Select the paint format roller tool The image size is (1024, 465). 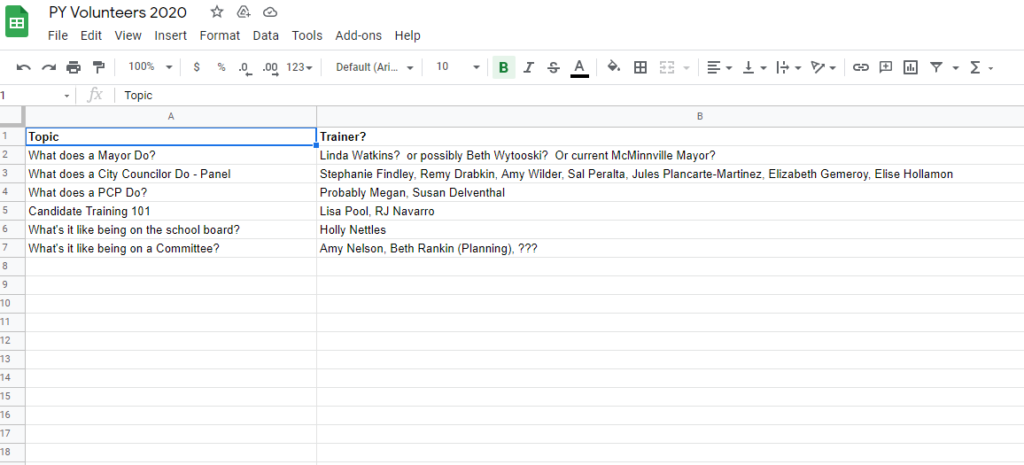98,67
